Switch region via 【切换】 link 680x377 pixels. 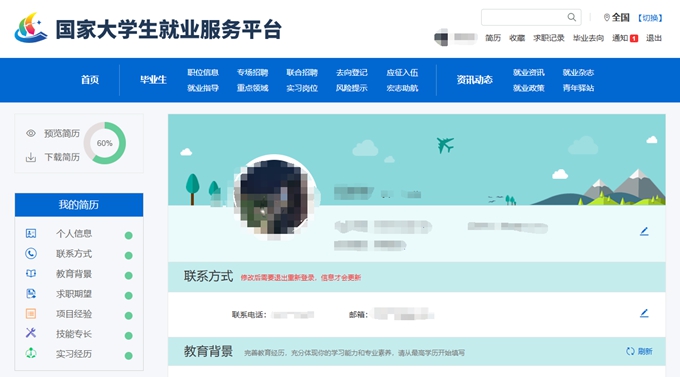click(x=650, y=18)
